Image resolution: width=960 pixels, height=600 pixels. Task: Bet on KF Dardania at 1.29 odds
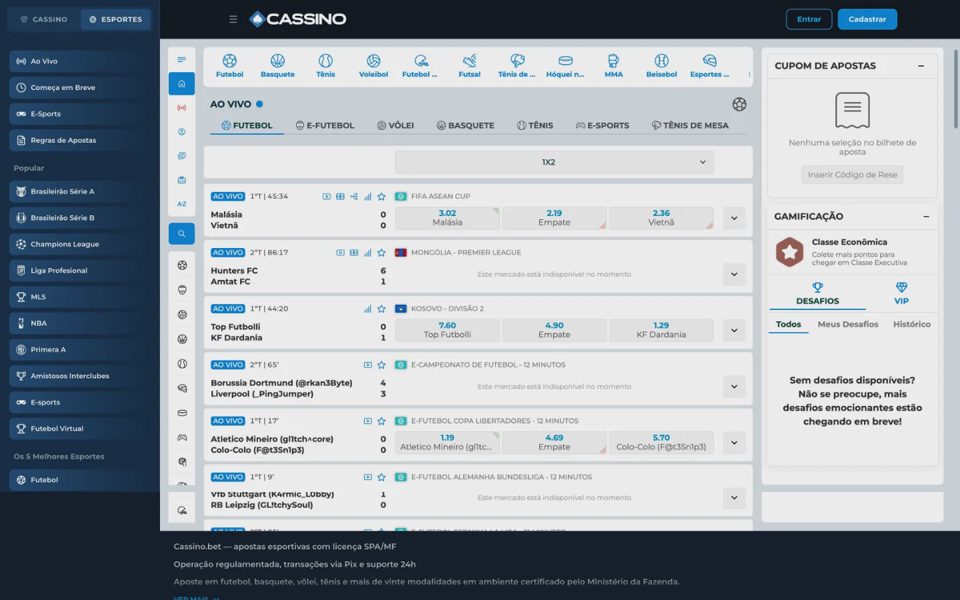661,330
